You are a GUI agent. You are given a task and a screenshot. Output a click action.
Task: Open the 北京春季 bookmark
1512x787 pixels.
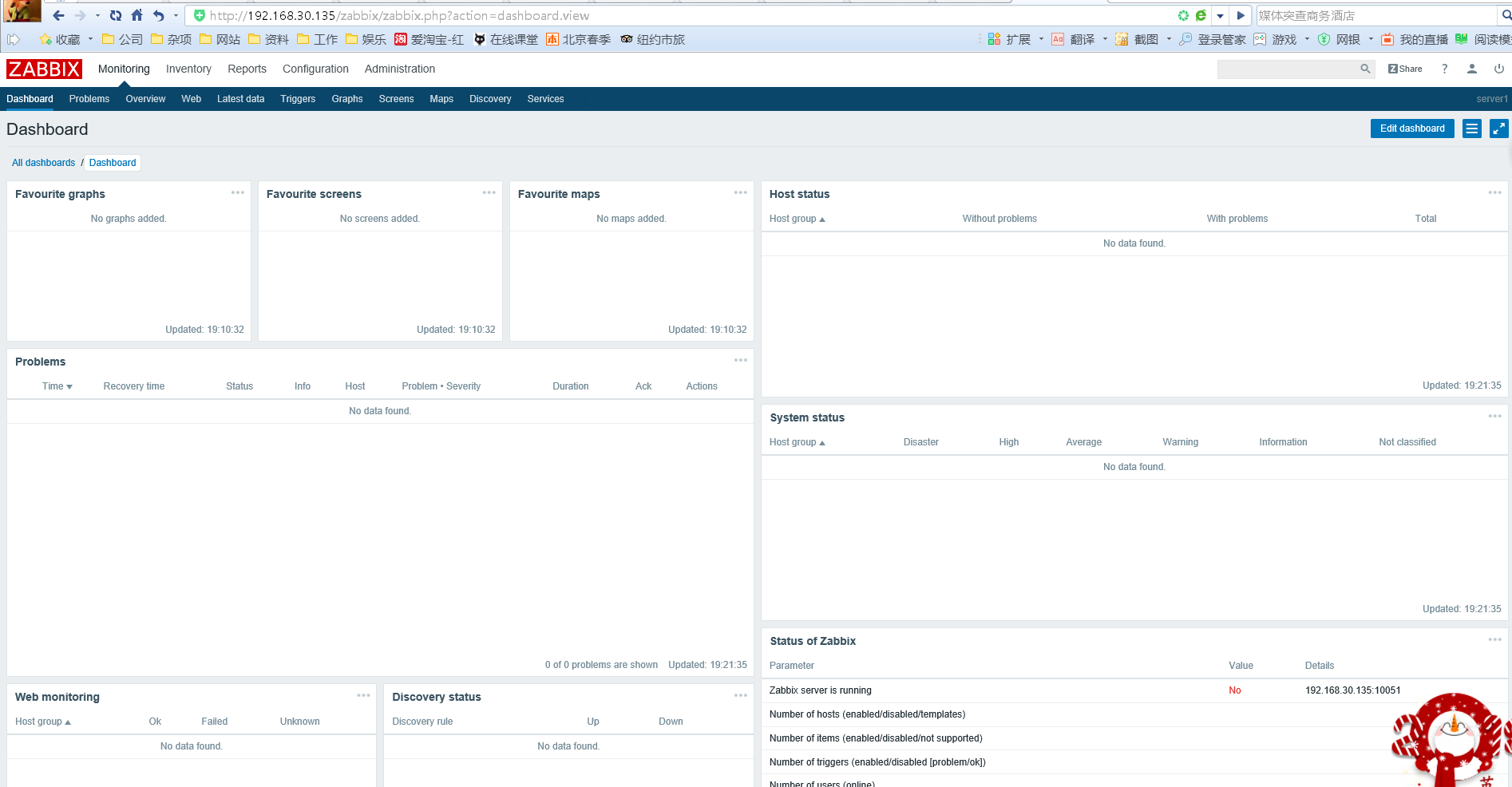[x=579, y=39]
